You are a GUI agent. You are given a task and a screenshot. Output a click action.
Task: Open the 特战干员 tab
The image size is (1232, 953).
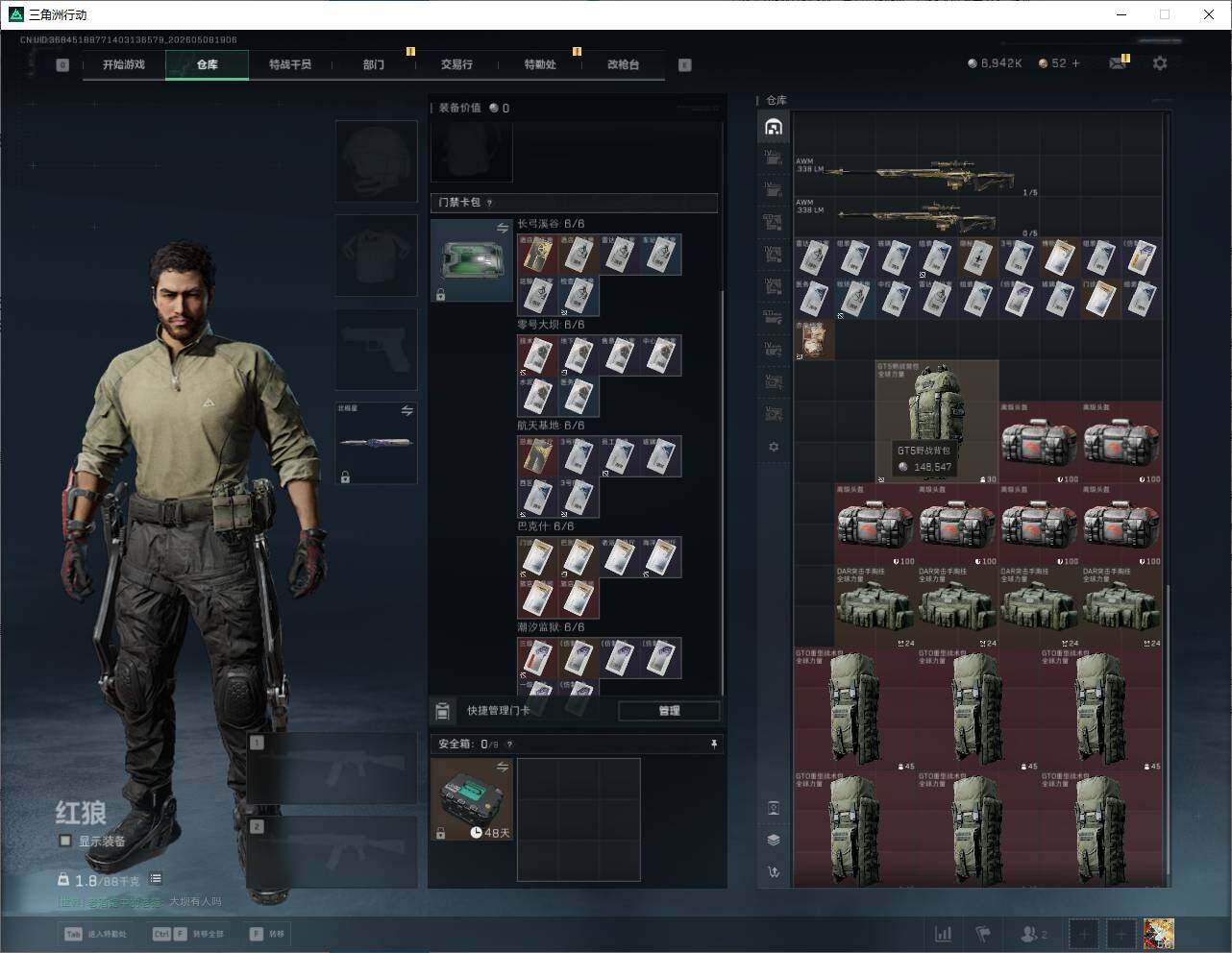(x=290, y=65)
